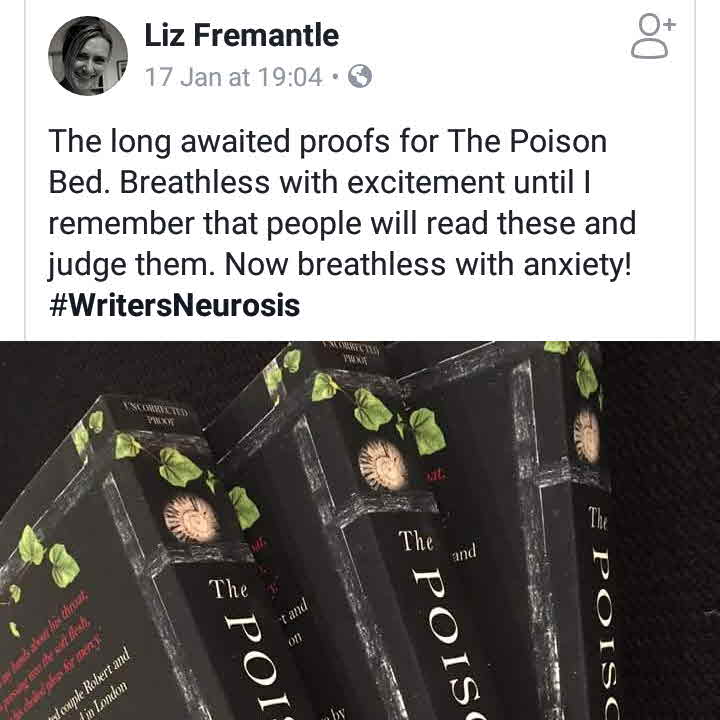Tap 'The' on the middle book spine

(x=416, y=540)
